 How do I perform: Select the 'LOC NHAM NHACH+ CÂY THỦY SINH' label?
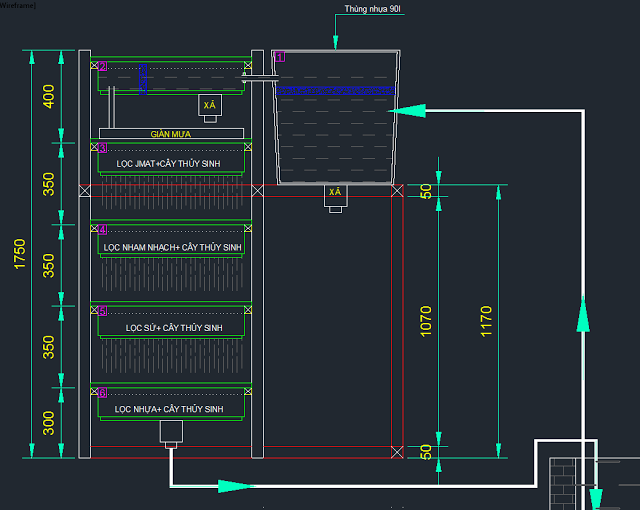[171, 246]
